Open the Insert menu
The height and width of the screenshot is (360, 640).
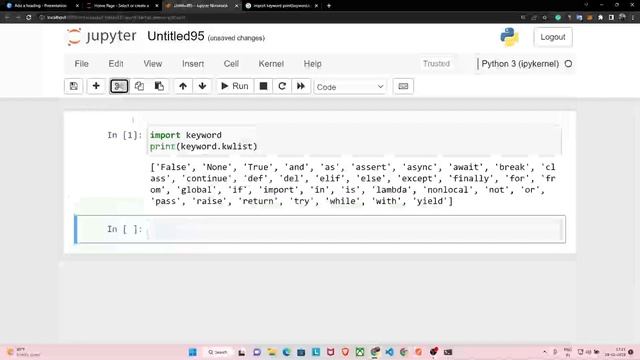pyautogui.click(x=193, y=64)
